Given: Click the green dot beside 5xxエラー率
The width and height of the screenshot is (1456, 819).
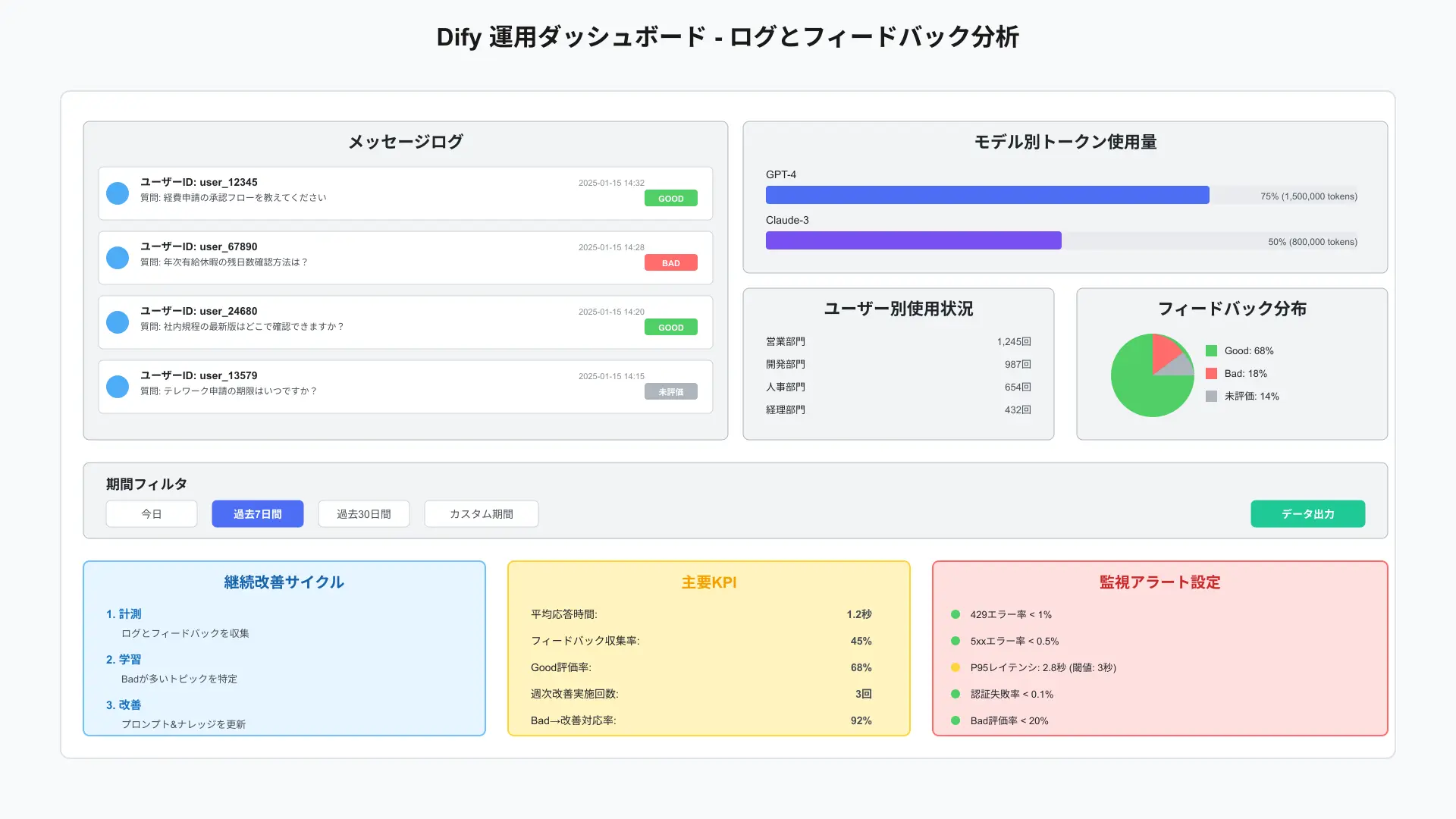Looking at the screenshot, I should (955, 641).
